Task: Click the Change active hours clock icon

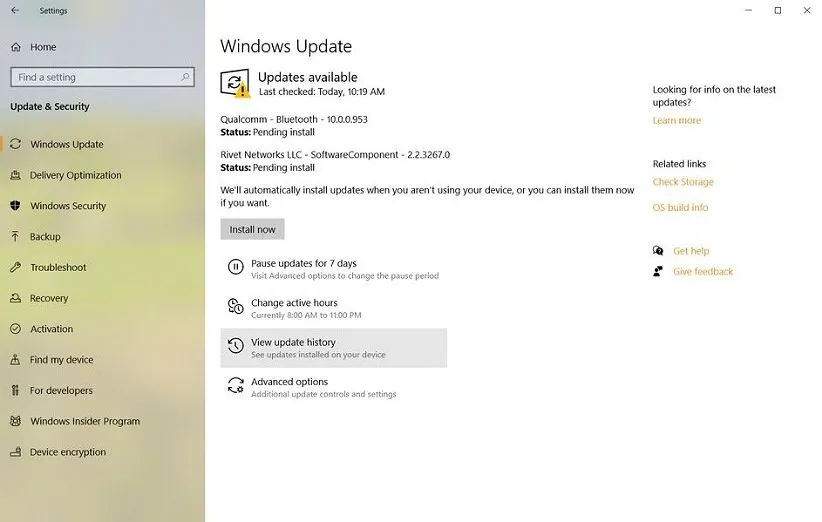Action: 235,306
